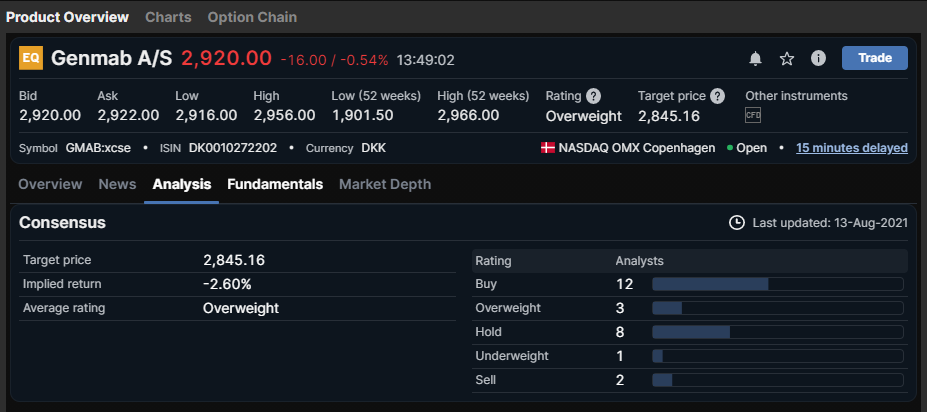Click the Overweight analyst count 3
Viewport: 927px width, 412px height.
tap(620, 308)
